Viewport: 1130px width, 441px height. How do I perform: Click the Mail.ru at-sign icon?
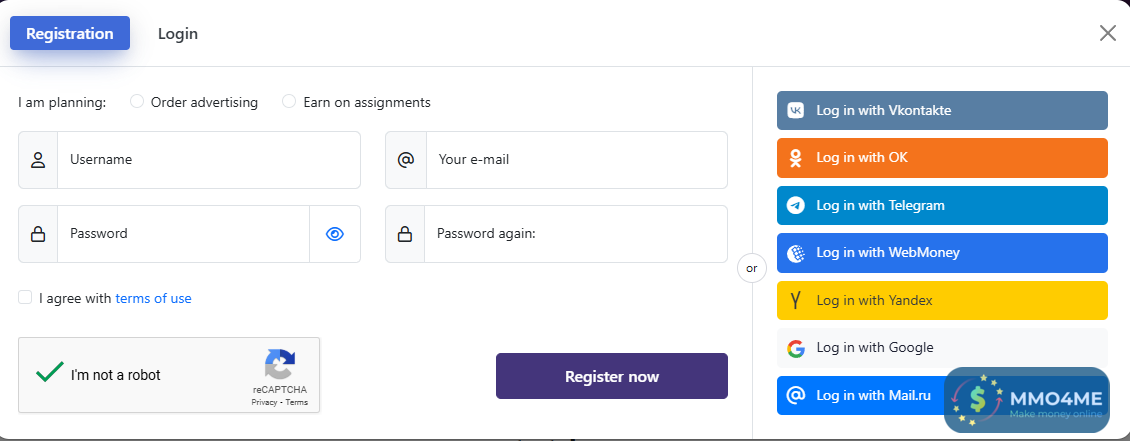tap(796, 395)
